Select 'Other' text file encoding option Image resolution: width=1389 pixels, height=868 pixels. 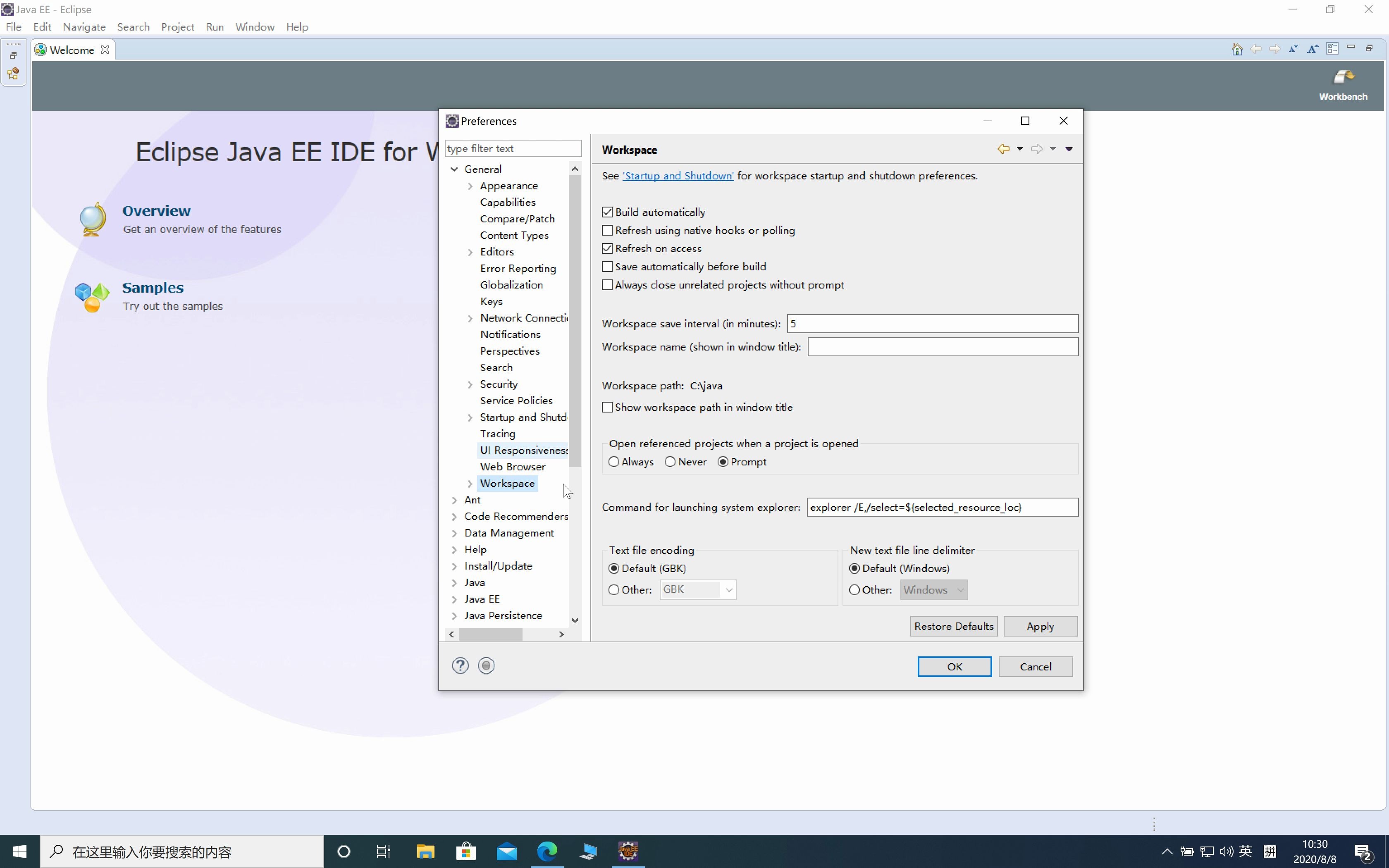614,590
